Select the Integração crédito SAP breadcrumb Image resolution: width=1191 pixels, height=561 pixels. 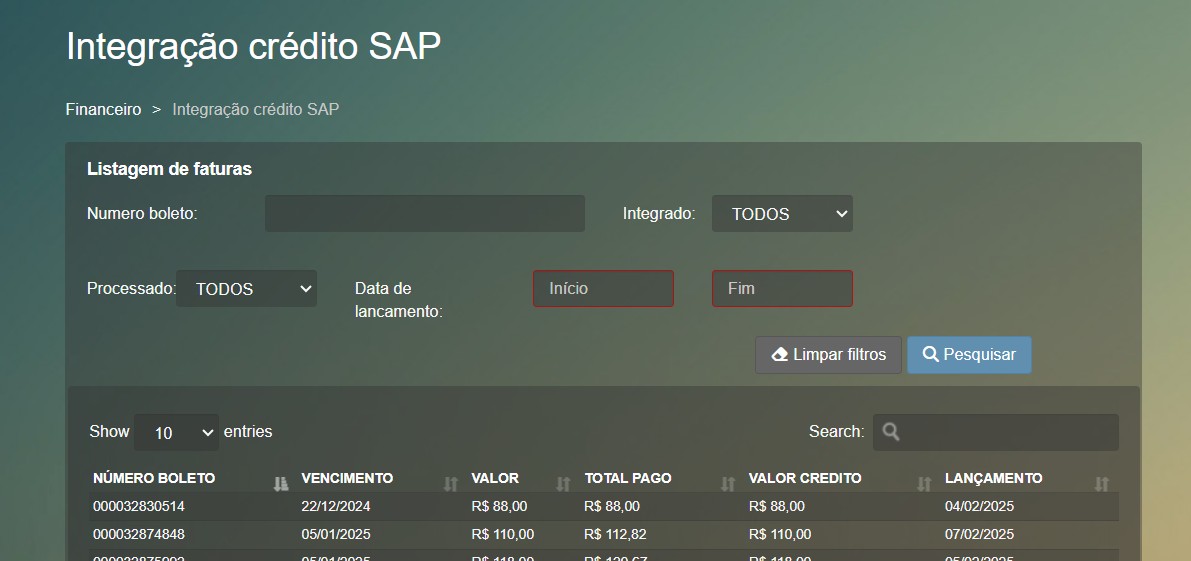[255, 109]
